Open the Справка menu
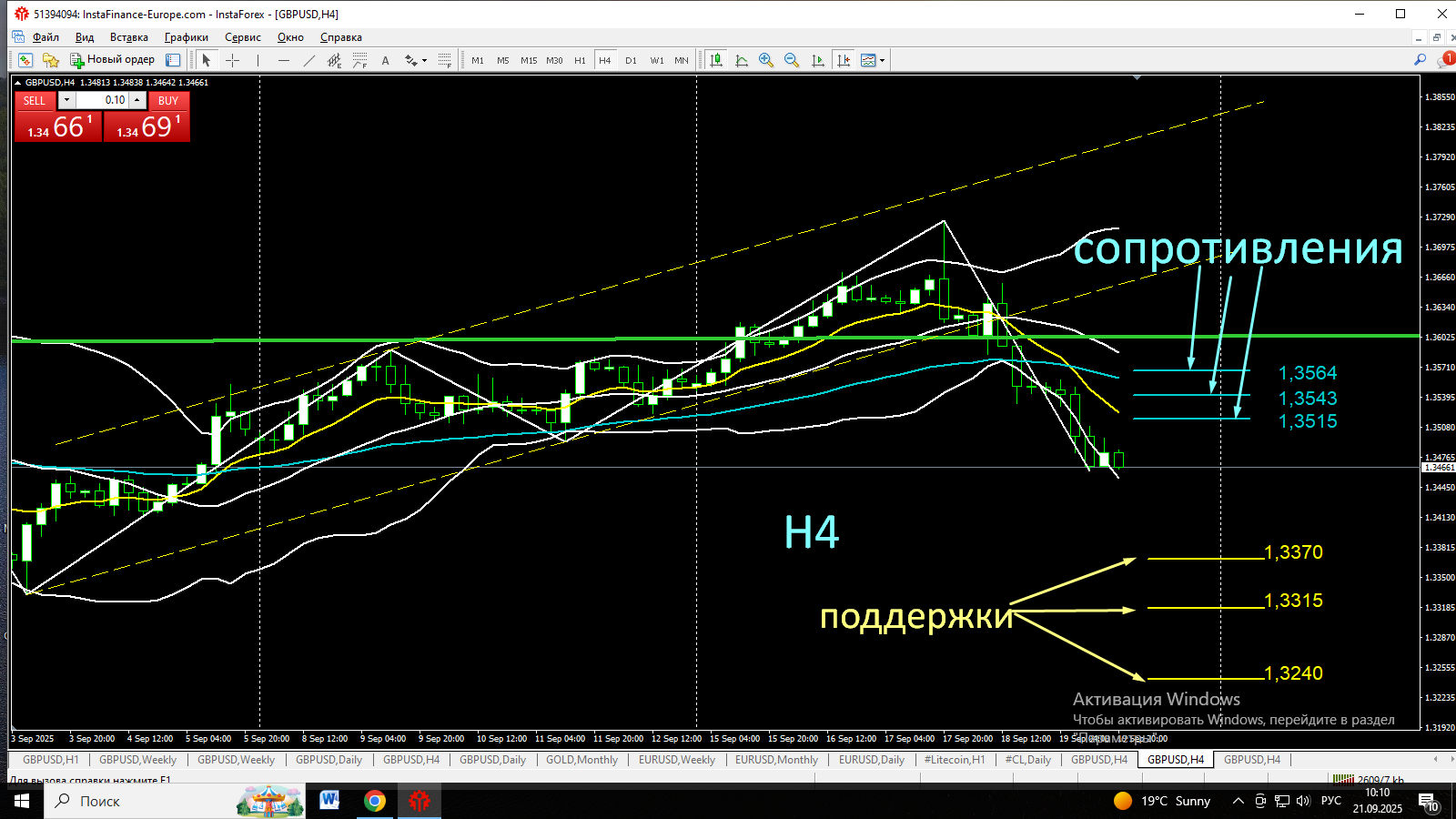This screenshot has height=819, width=1456. pos(341,37)
